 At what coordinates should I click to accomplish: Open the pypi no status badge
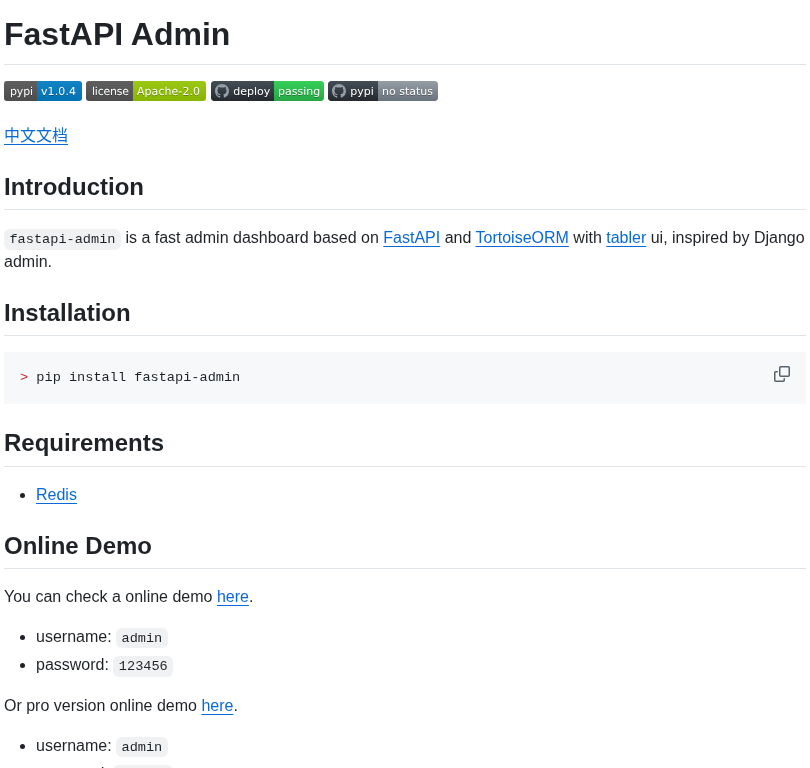383,91
